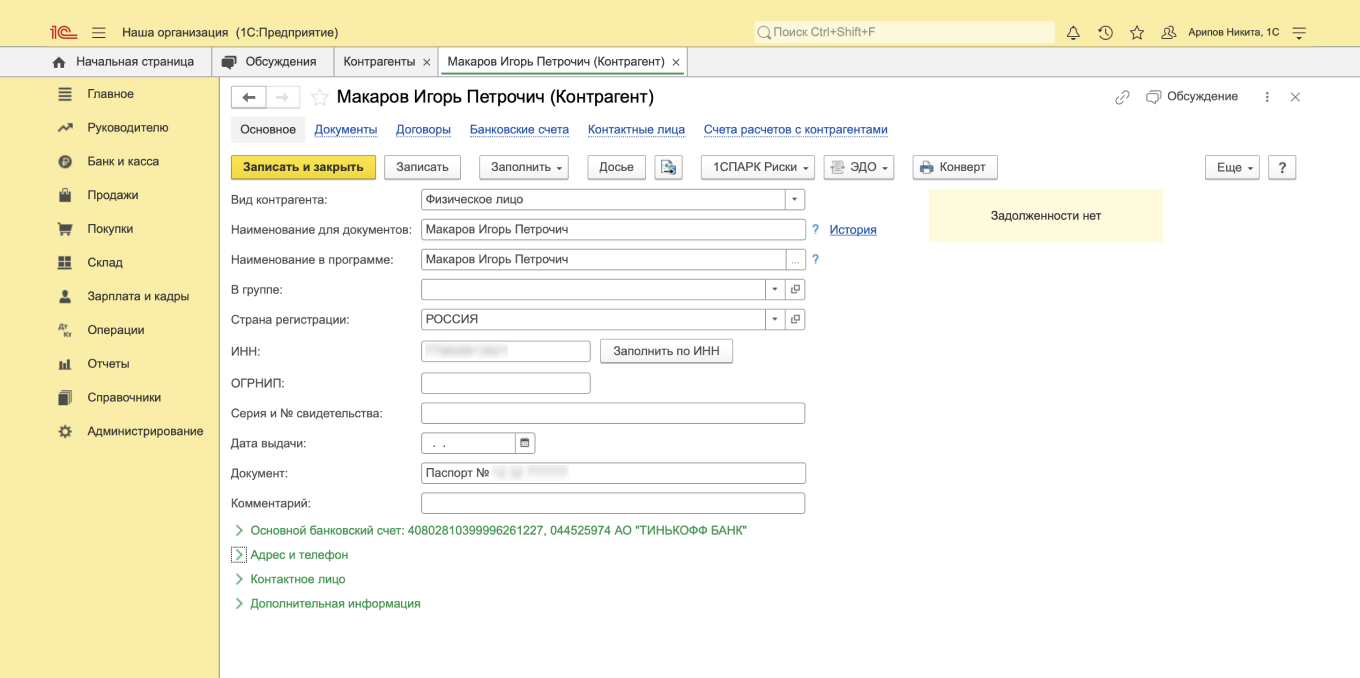Open the history icon in the top bar

[1105, 31]
